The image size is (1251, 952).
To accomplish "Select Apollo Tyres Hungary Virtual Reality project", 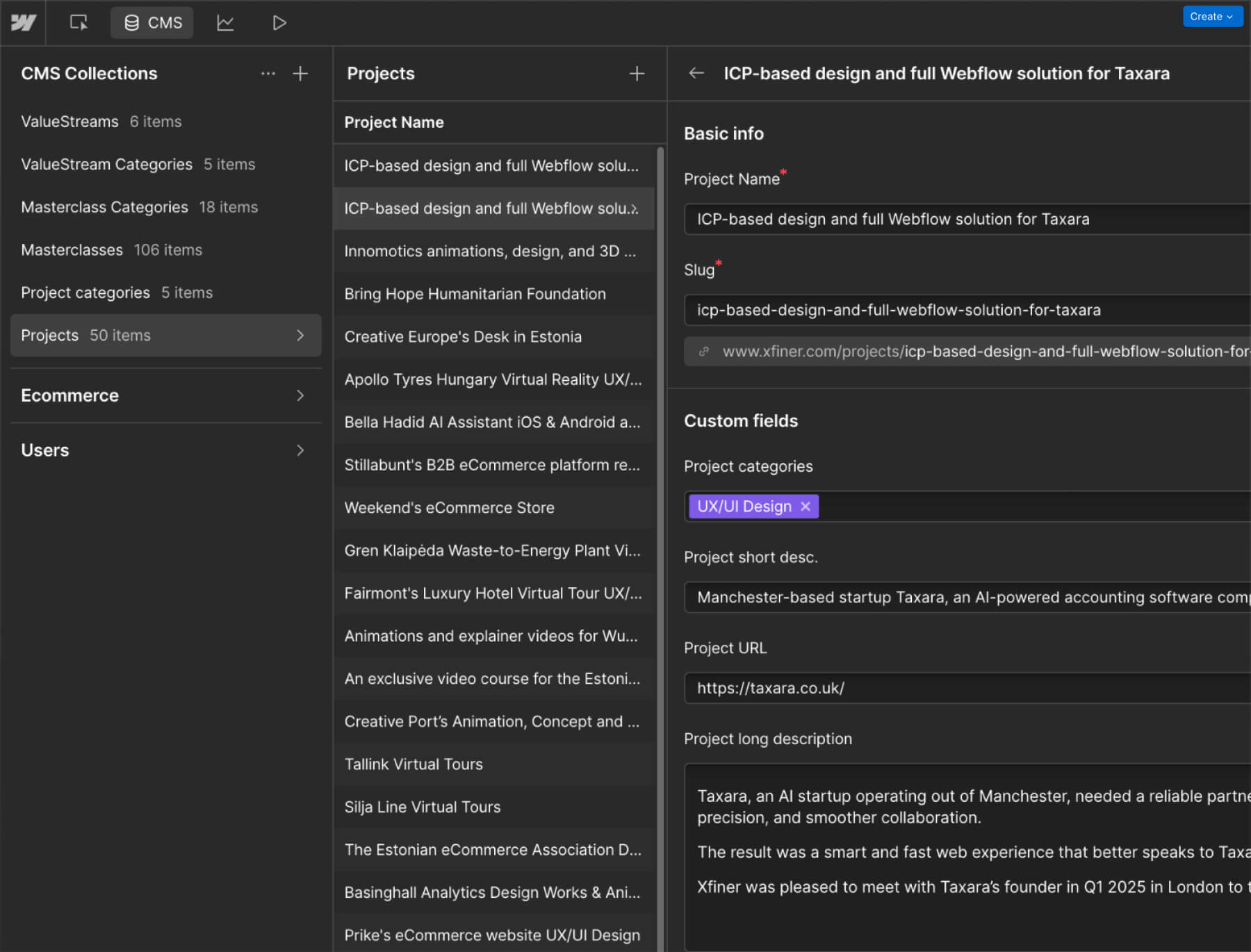I will (493, 379).
